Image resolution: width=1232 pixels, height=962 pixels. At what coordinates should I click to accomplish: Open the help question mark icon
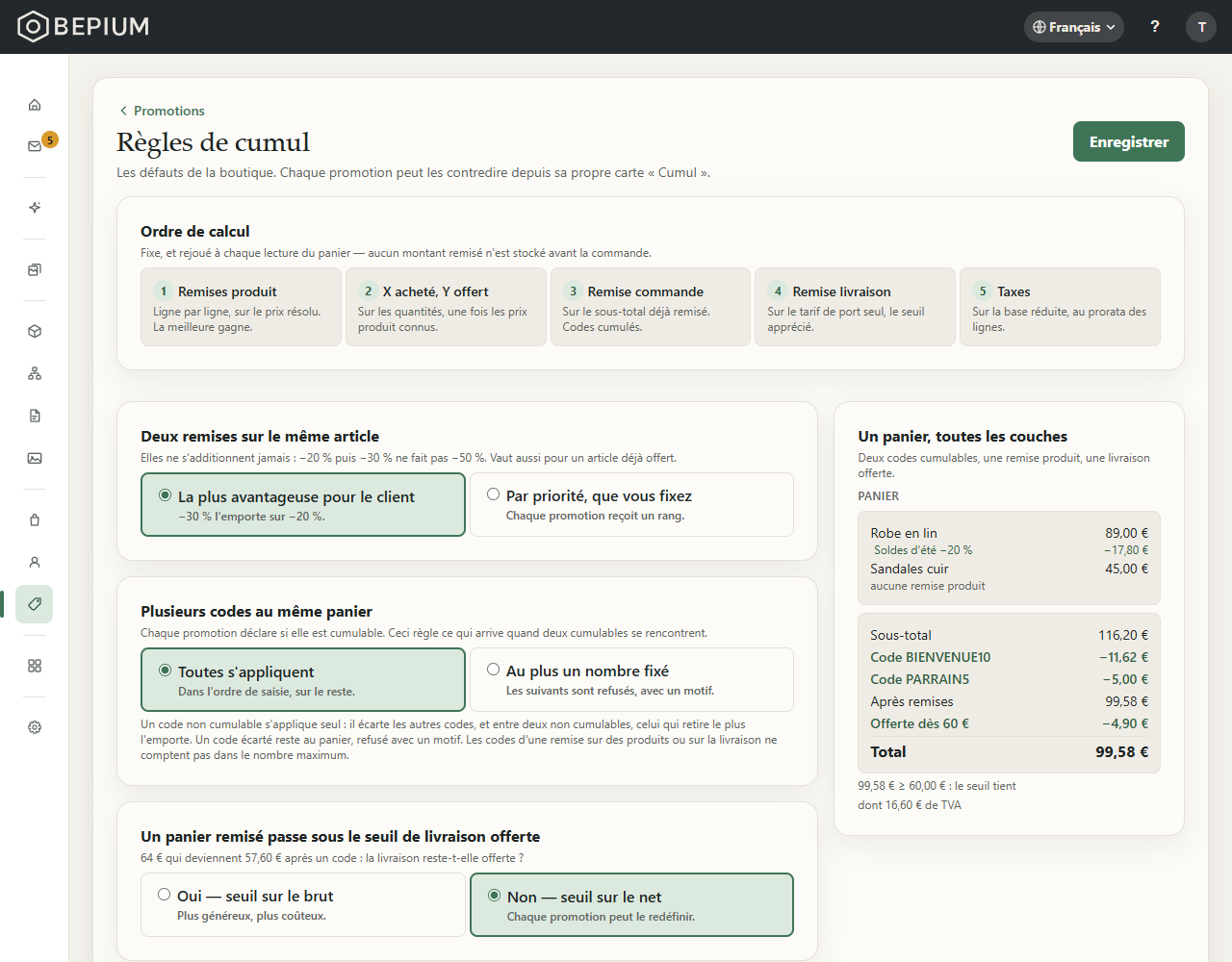pyautogui.click(x=1155, y=27)
